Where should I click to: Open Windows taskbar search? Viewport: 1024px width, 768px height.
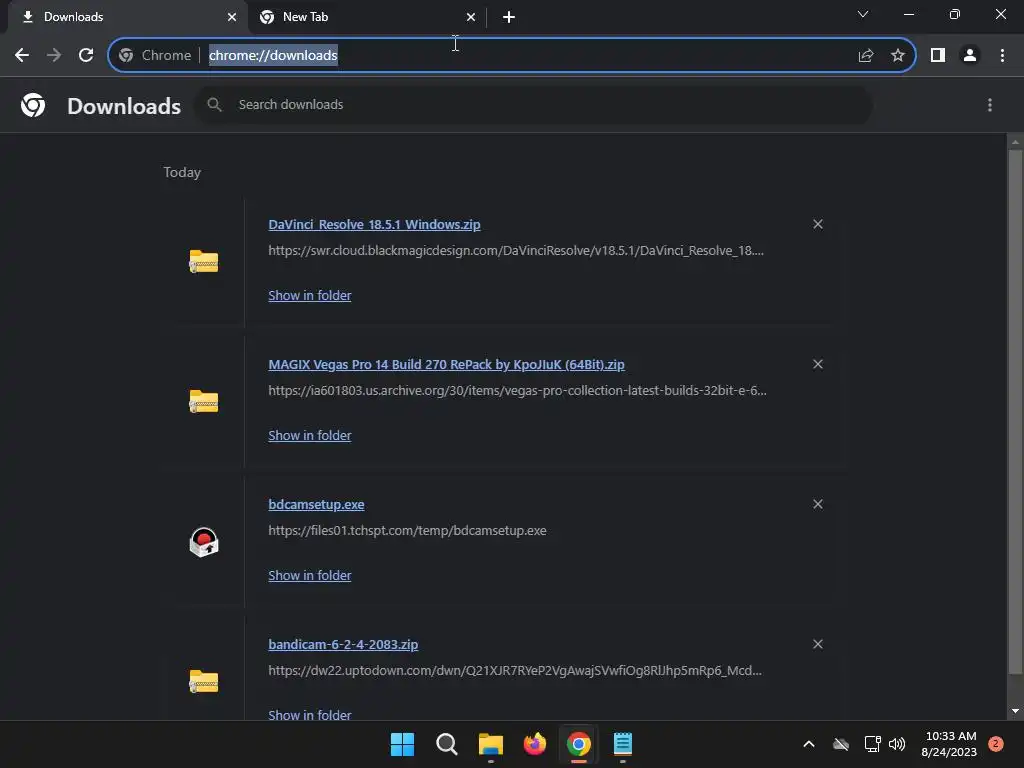tap(447, 744)
